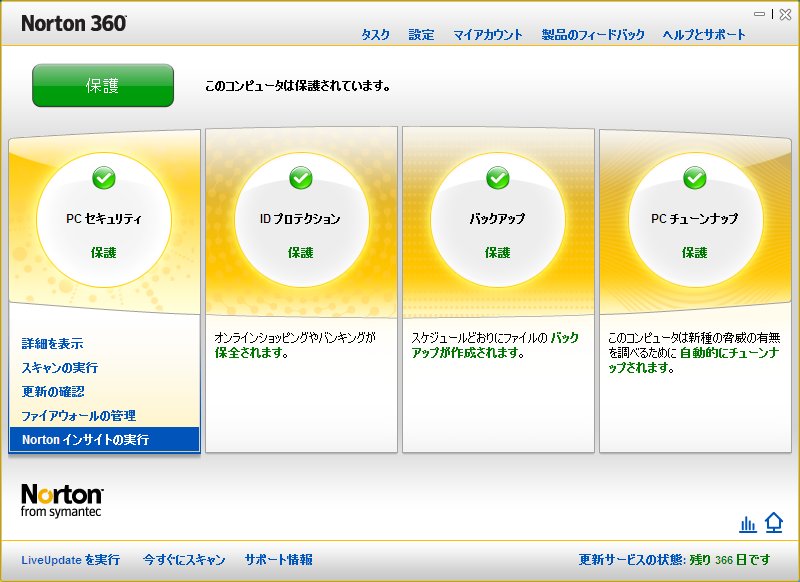
Task: Click the ファイアウォールの管理 link
Action: pyautogui.click(x=79, y=416)
